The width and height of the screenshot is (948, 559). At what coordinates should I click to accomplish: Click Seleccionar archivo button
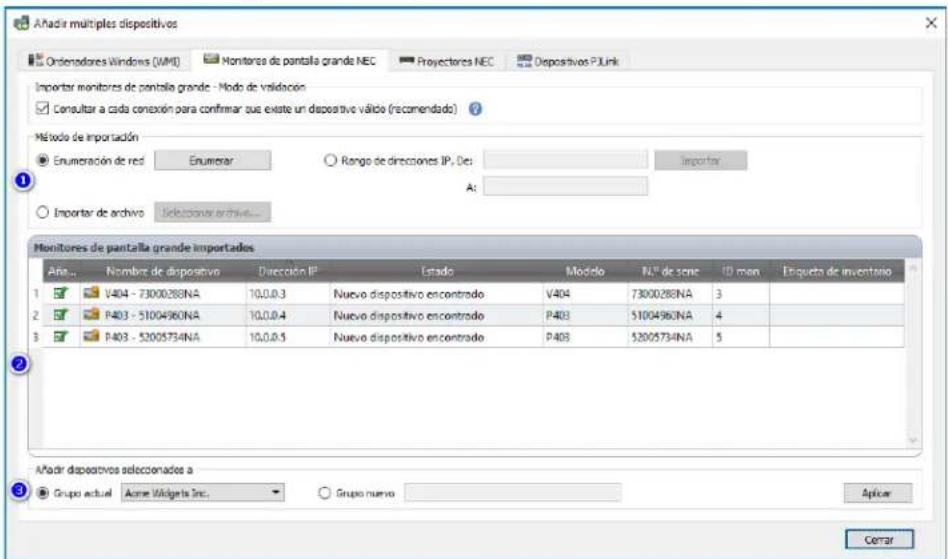[x=212, y=213]
